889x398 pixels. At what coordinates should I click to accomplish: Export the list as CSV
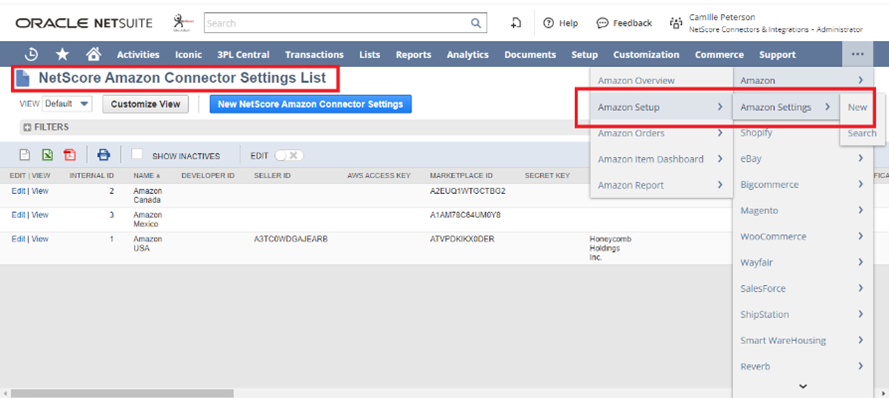[x=25, y=155]
